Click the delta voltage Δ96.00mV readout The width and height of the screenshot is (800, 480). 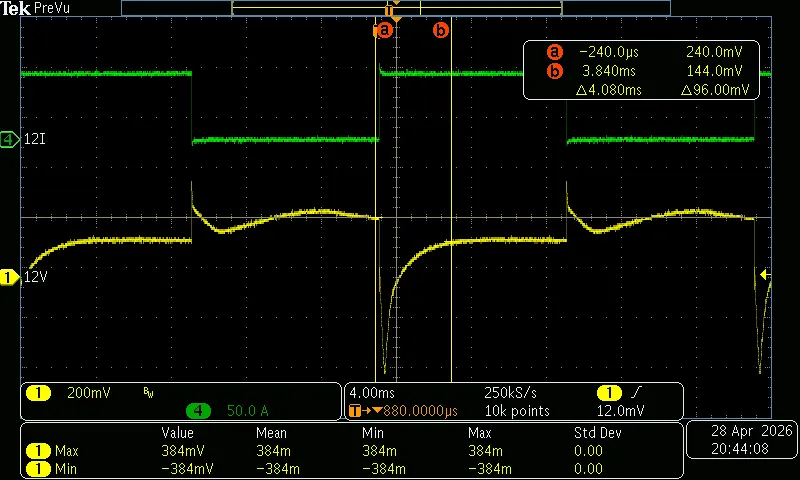[x=715, y=90]
